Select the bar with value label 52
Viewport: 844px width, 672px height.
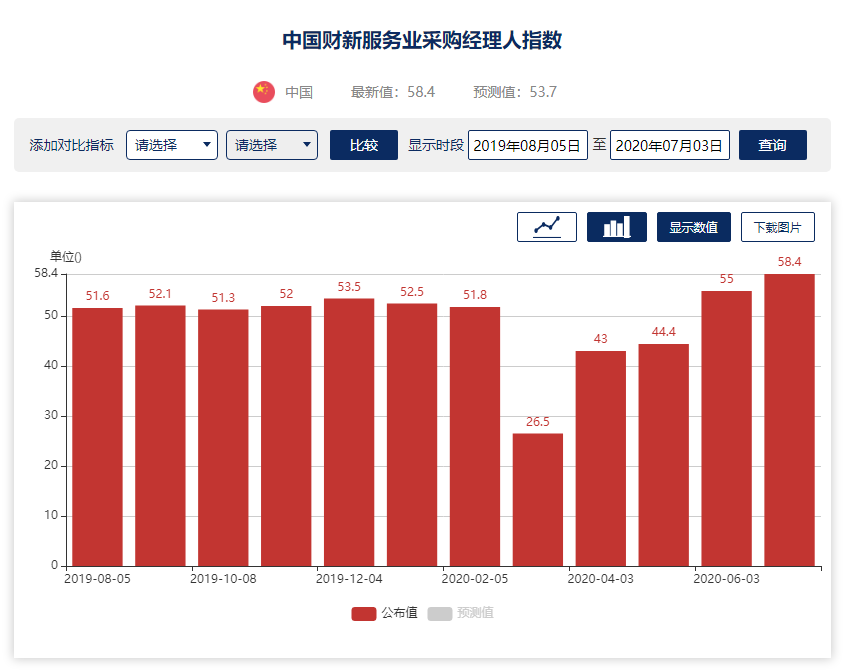(x=286, y=436)
